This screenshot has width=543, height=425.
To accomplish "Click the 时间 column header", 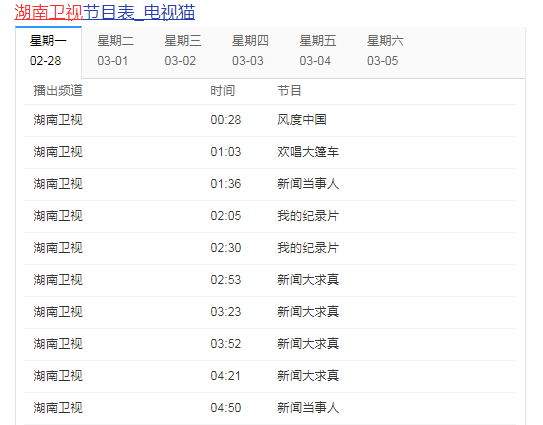I will pos(223,91).
